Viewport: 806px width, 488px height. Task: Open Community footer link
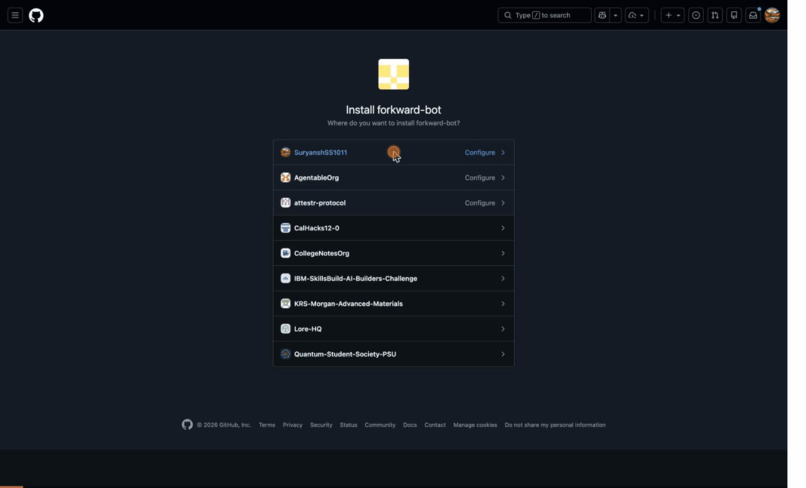[x=380, y=425]
